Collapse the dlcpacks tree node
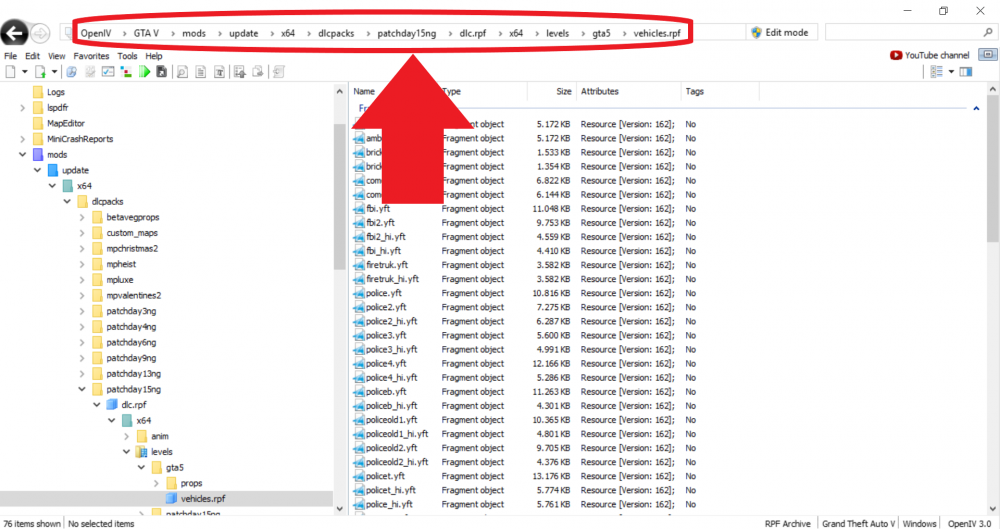Viewport: 1000px width, 529px height. (x=67, y=202)
